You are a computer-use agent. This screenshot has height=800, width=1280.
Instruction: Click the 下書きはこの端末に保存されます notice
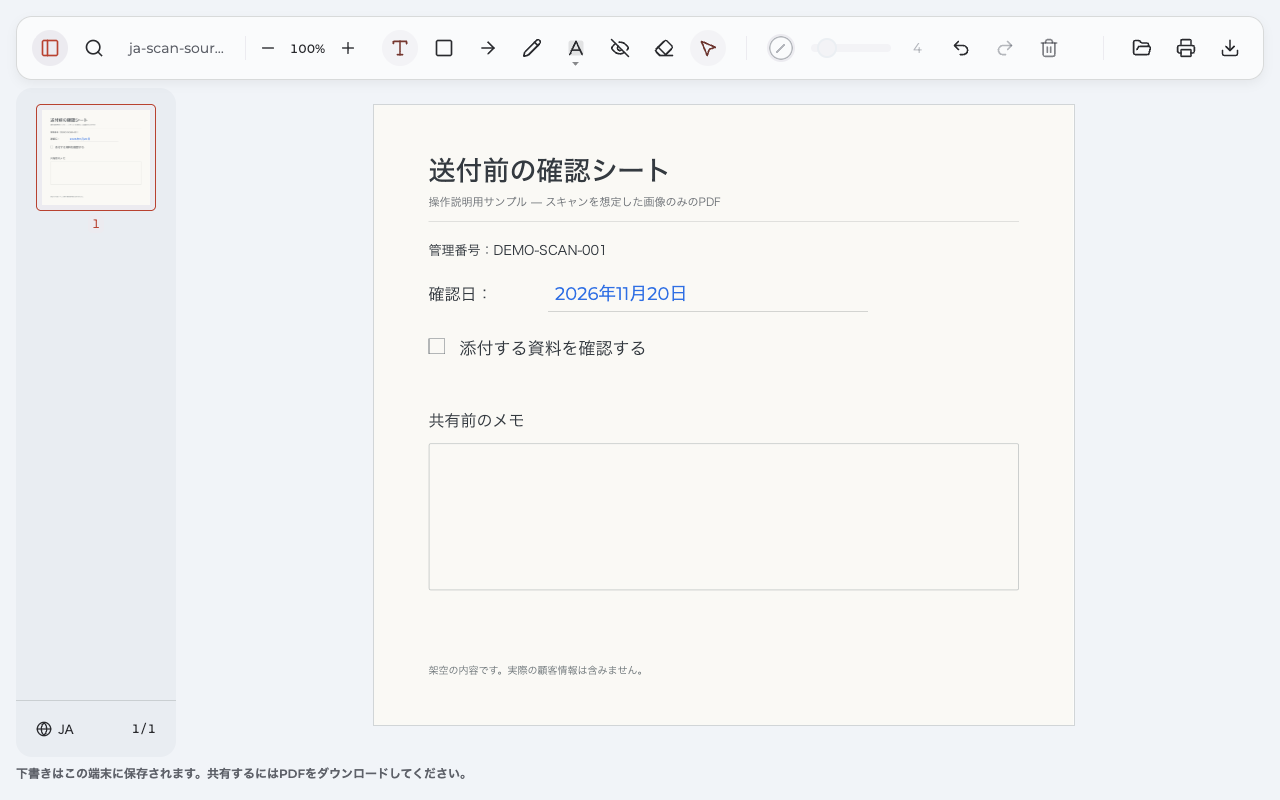242,774
